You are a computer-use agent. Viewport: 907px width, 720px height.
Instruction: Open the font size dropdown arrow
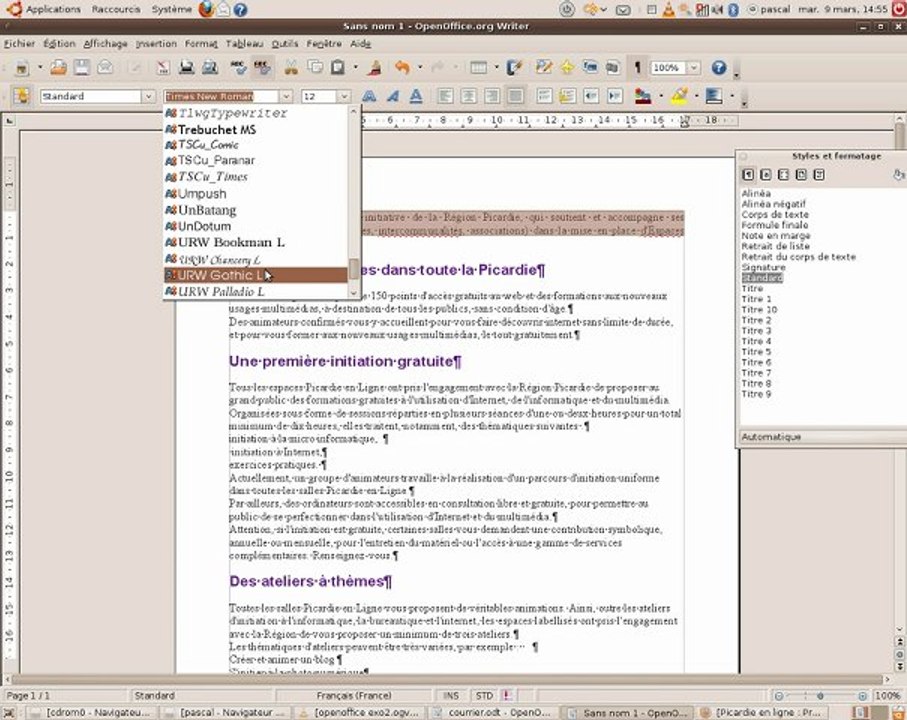pyautogui.click(x=344, y=96)
